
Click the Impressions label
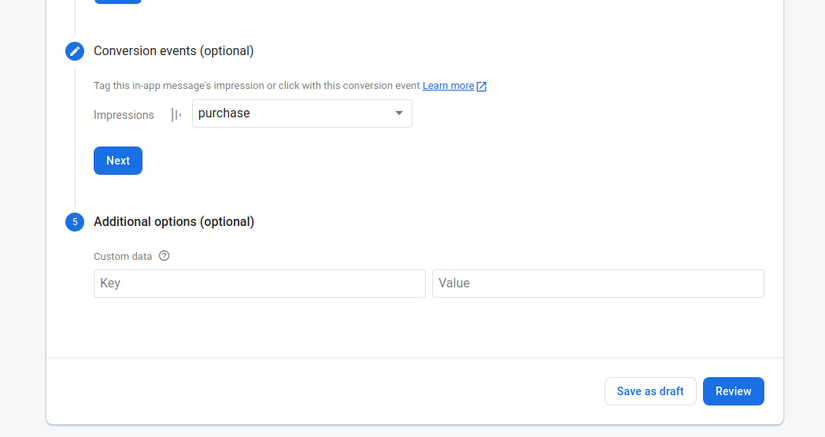pos(124,115)
